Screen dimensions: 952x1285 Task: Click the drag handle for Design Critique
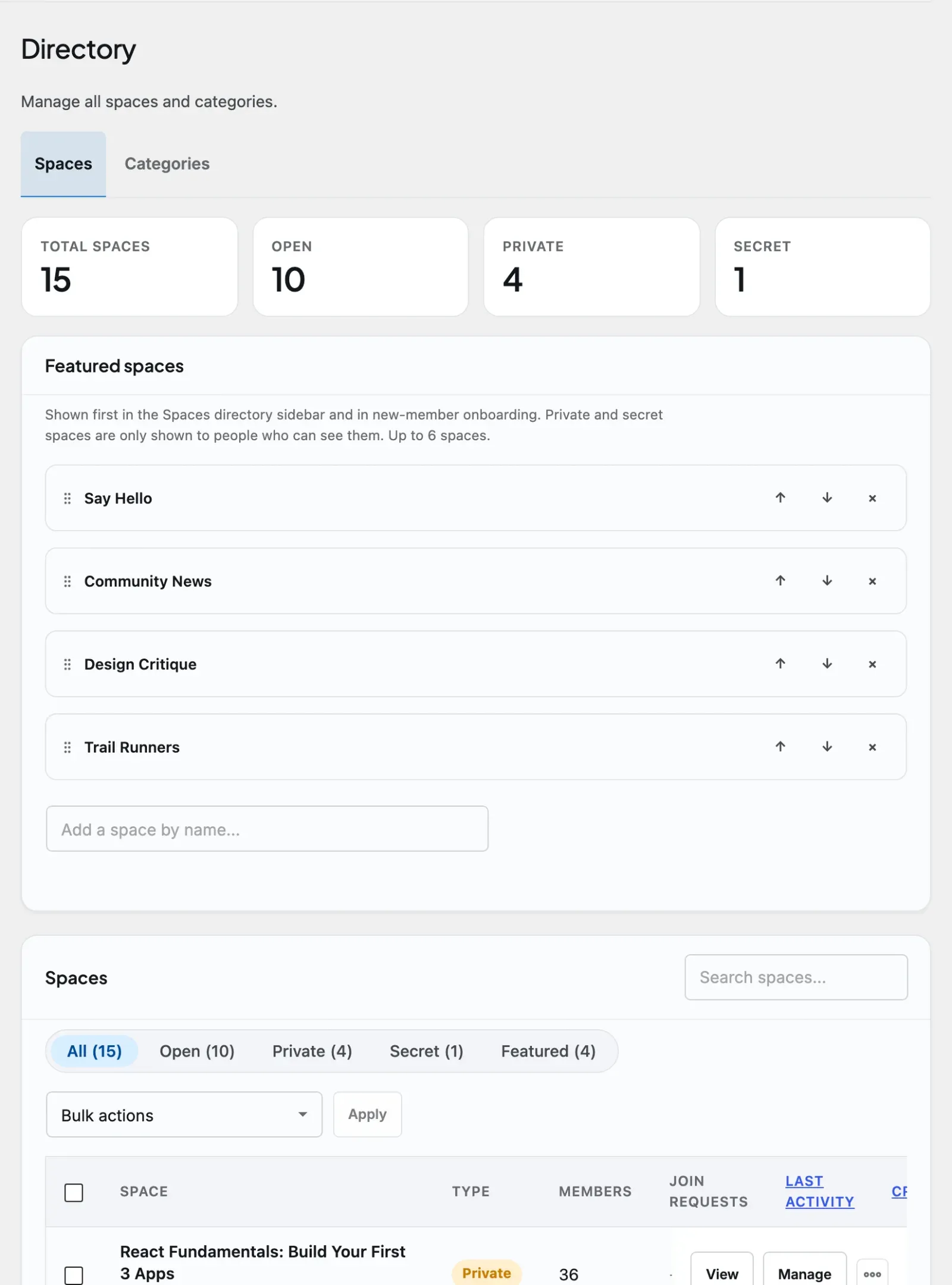tap(67, 664)
